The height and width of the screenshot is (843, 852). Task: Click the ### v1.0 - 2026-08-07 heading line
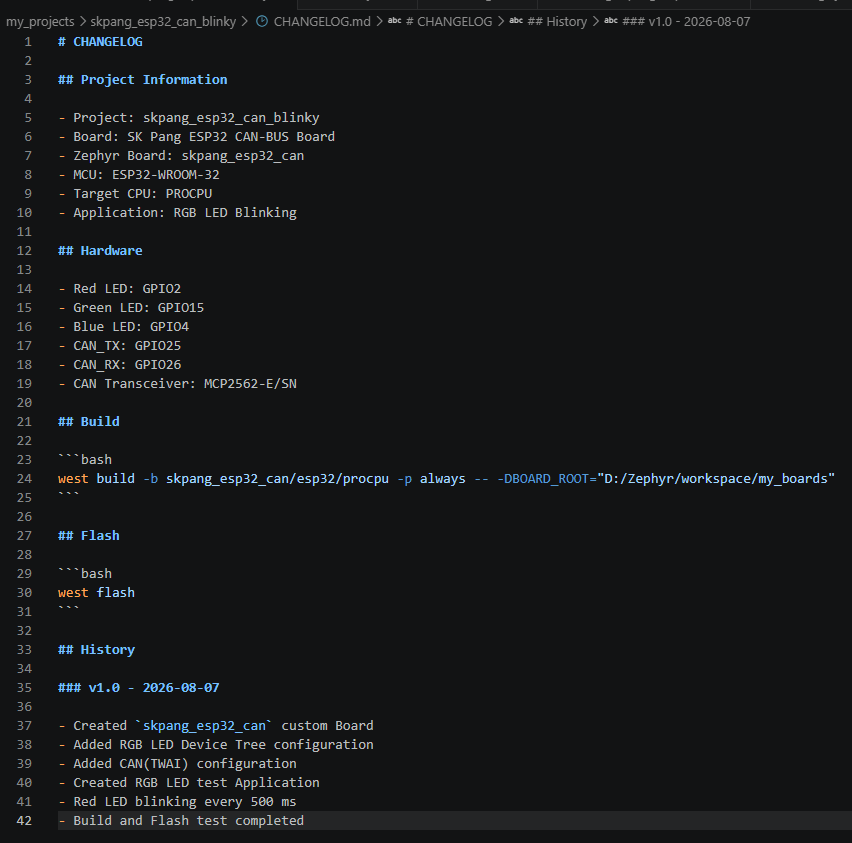[139, 688]
